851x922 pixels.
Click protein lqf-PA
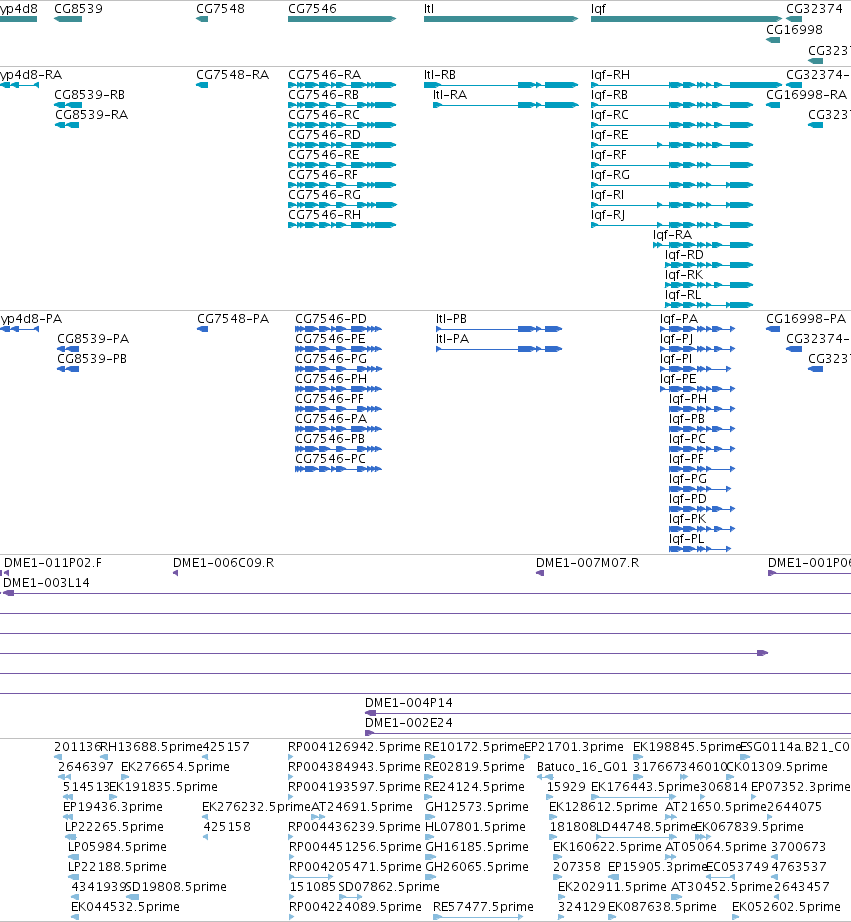coord(679,319)
